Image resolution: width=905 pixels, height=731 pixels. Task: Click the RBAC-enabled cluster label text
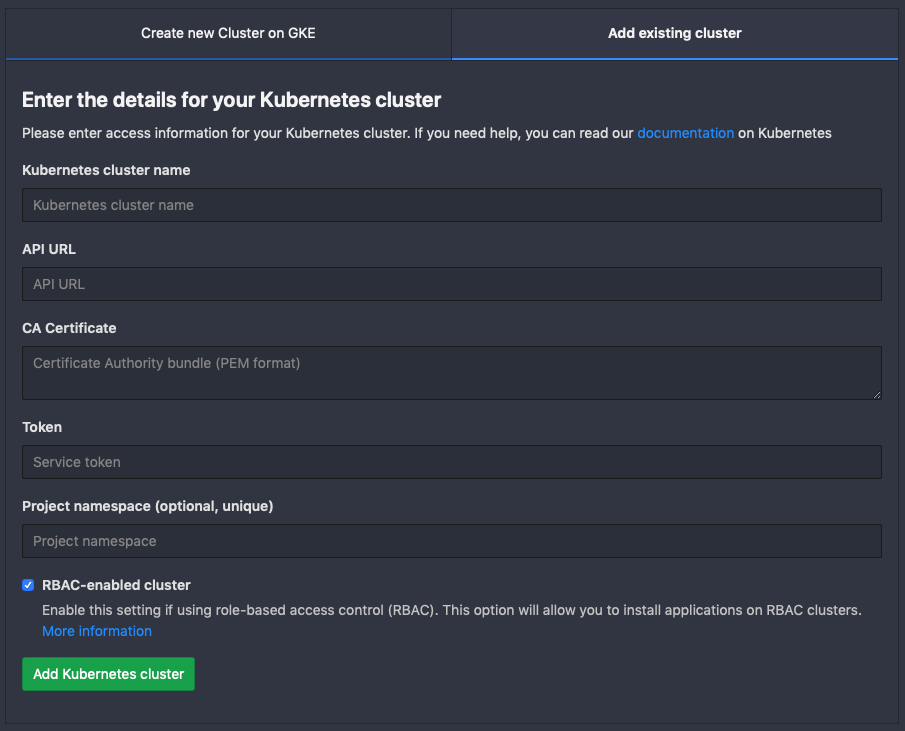[116, 585]
